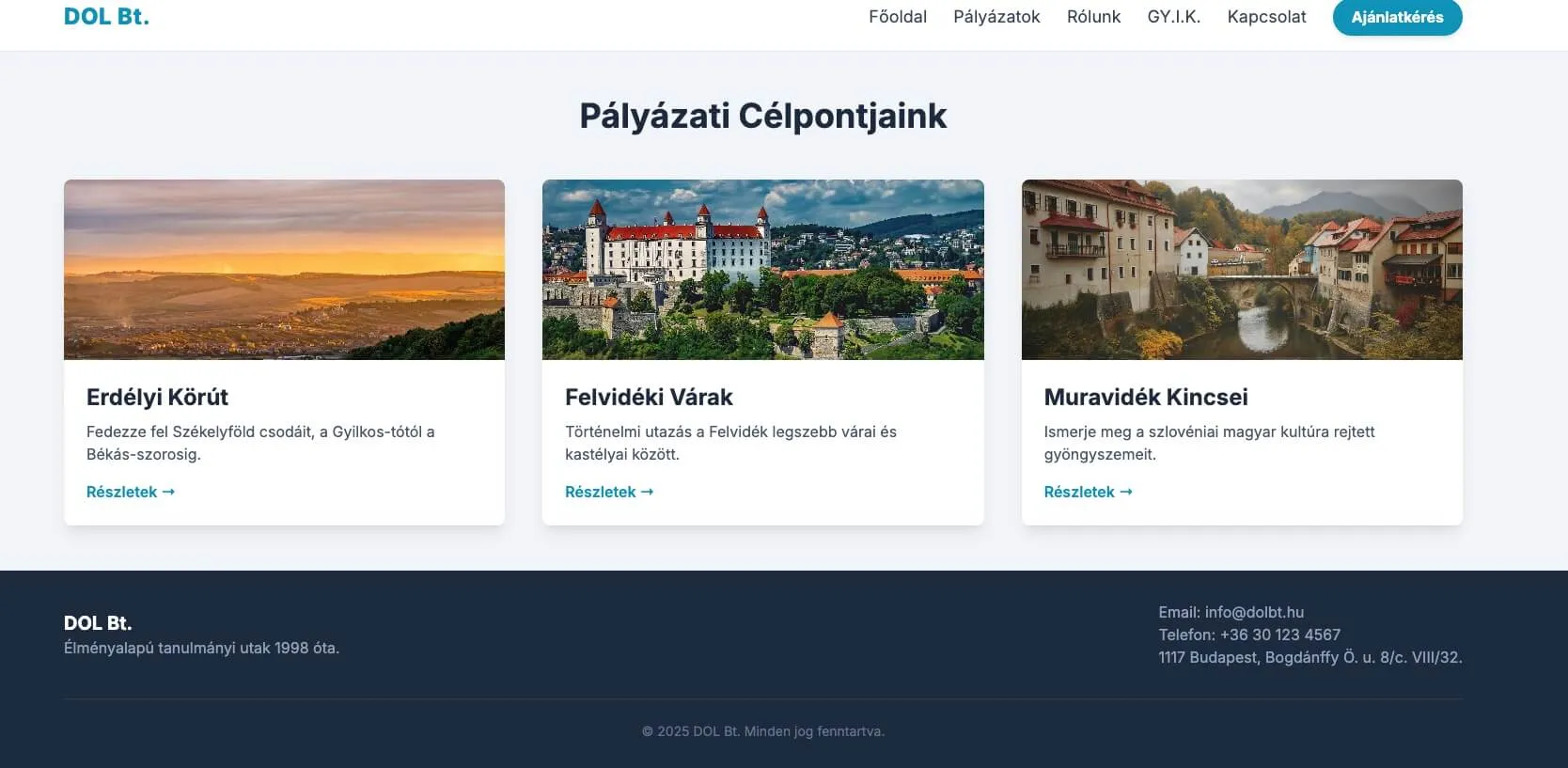
Task: Open the Főoldal navigation item
Action: 897,17
